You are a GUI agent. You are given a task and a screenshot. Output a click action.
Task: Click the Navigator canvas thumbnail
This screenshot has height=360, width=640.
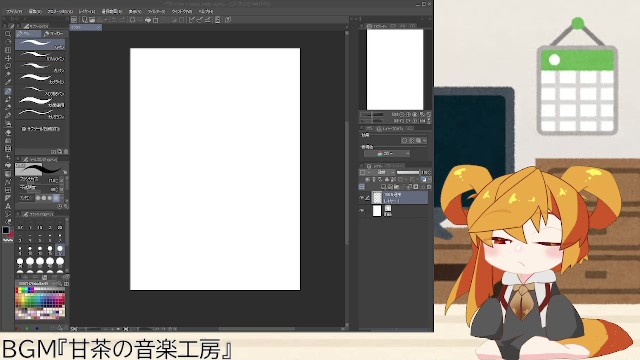tap(395, 69)
